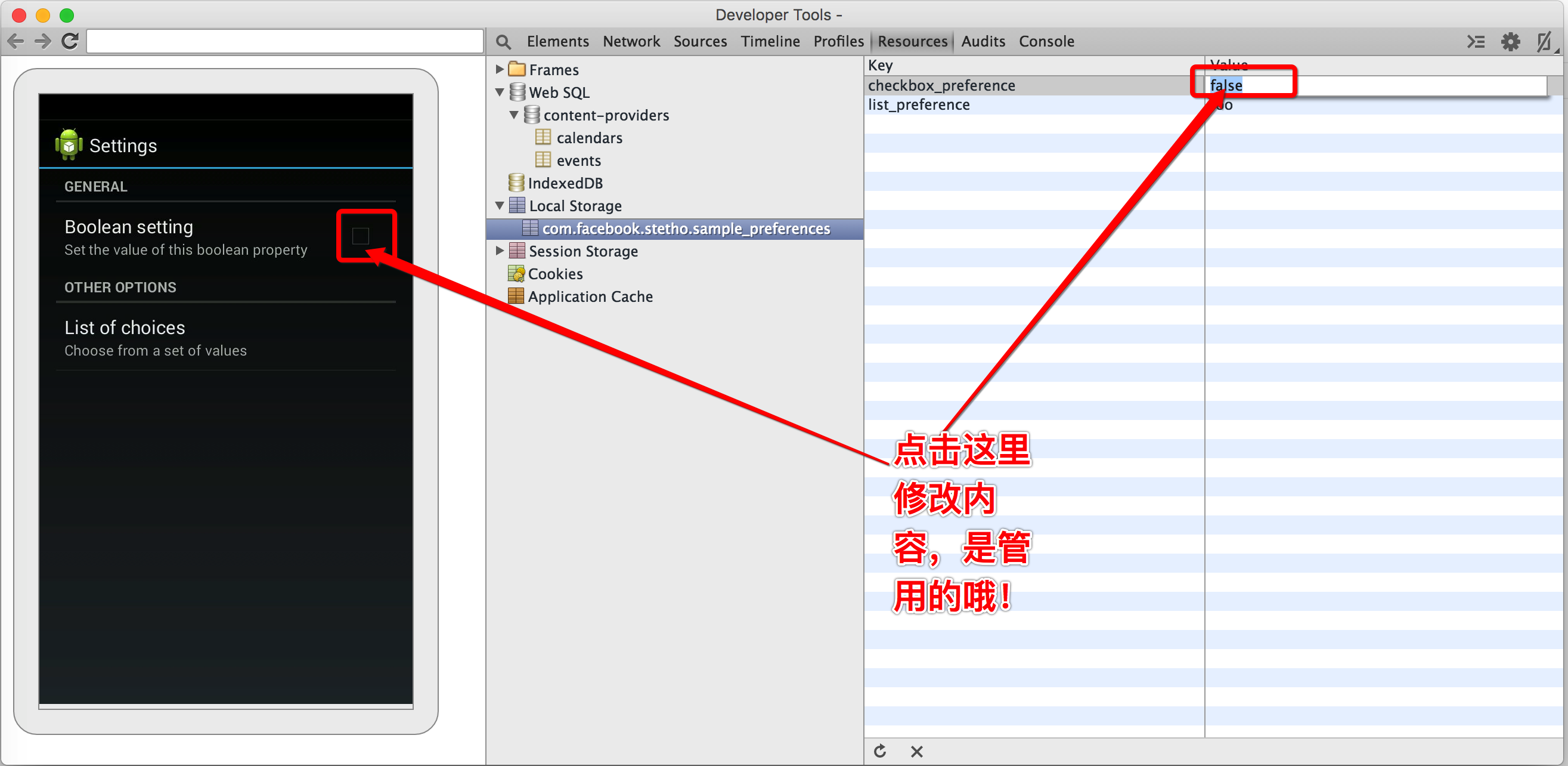This screenshot has width=1568, height=766.
Task: Toggle the Boolean setting checkbox
Action: click(360, 236)
